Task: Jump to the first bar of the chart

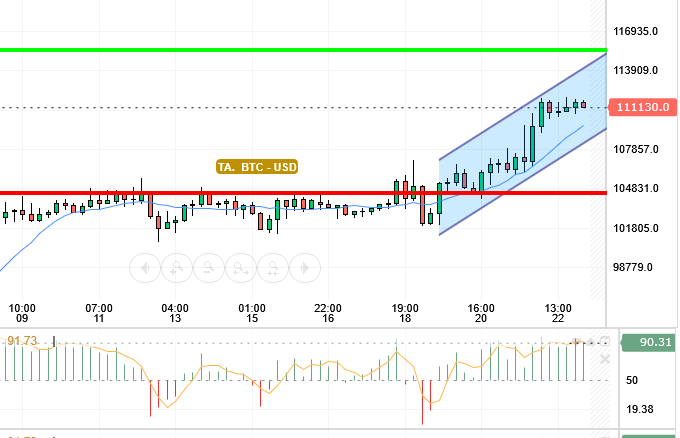Action: tap(145, 268)
